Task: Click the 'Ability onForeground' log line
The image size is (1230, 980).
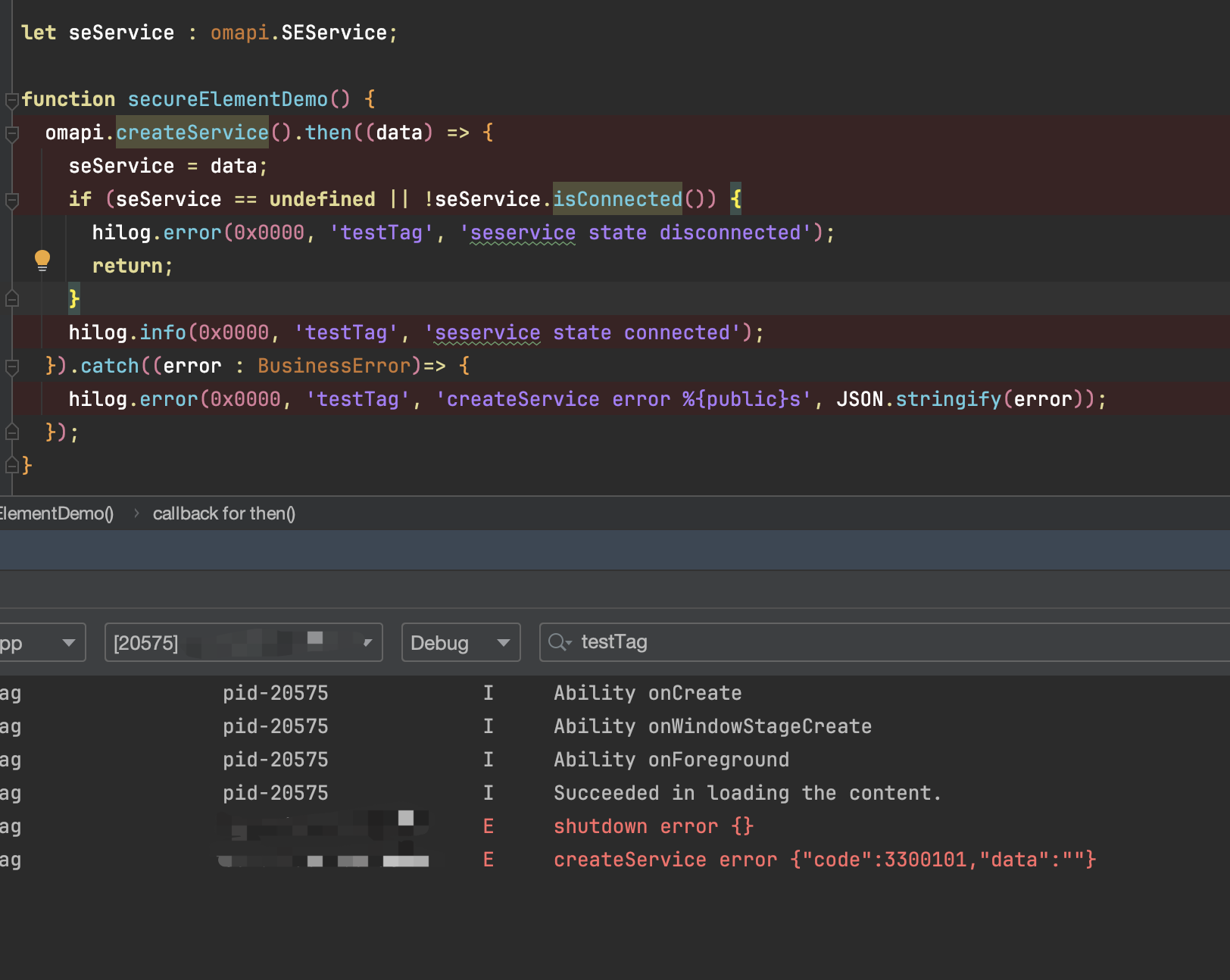Action: (671, 760)
